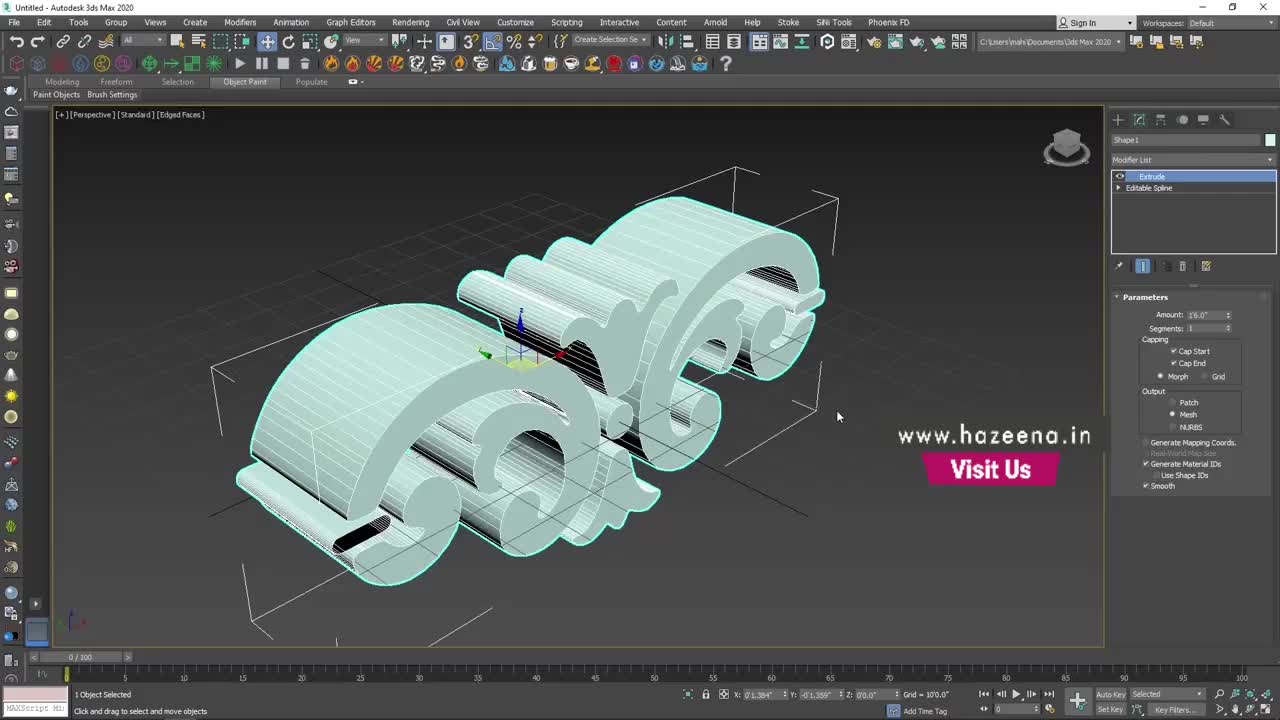Click the Zoom Extents icon bottom right
Screen dimensions: 1280x720
coord(1251,694)
